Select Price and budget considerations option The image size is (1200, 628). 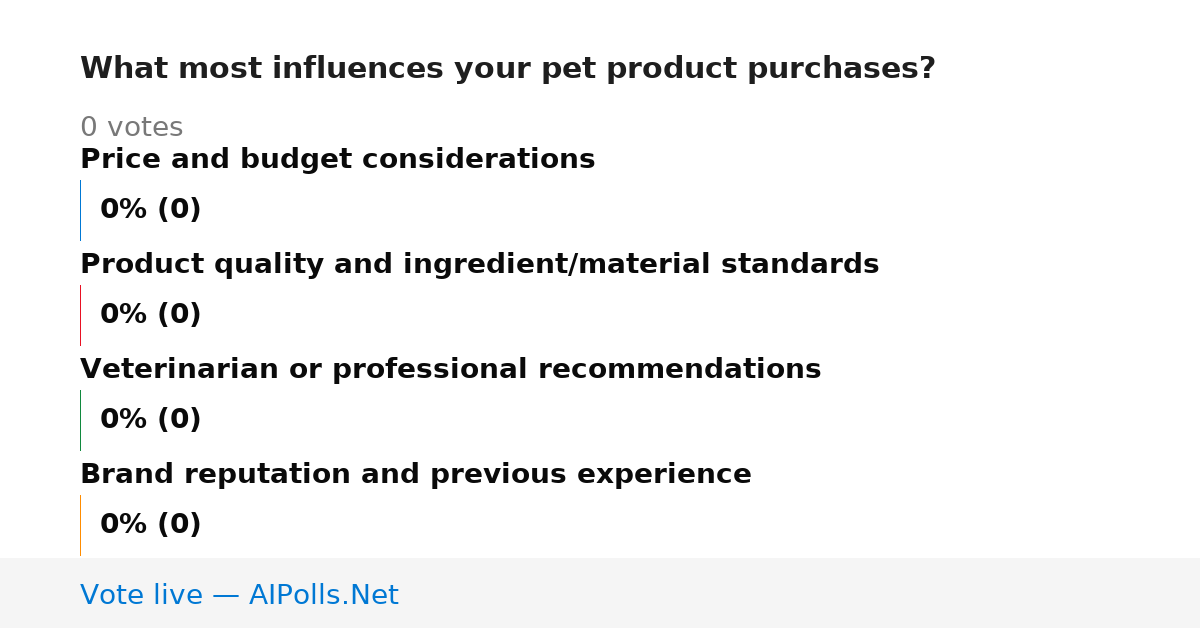[x=337, y=159]
